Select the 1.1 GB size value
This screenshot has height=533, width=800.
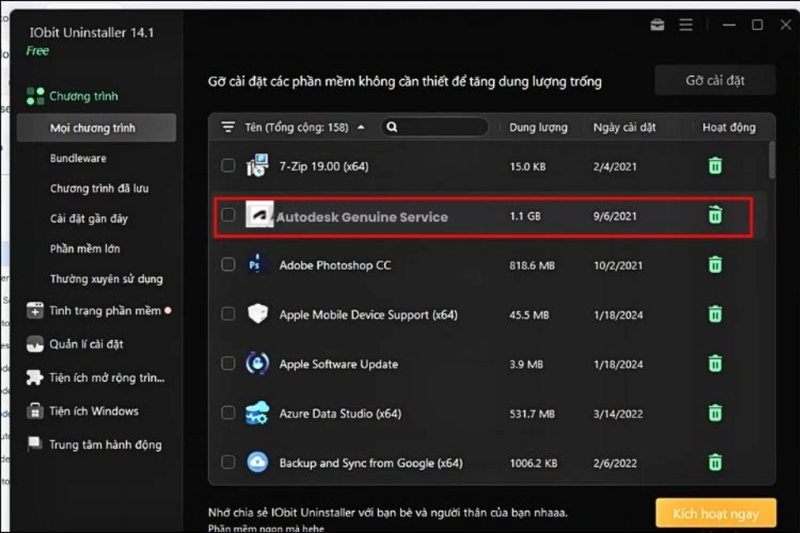tap(525, 216)
